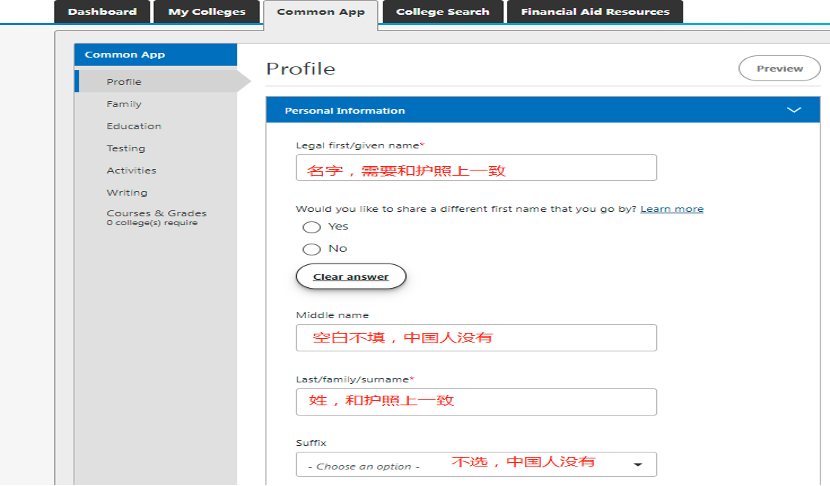Screen dimensions: 830x486
Task: Click '0 college(s) require' note
Action: point(152,223)
